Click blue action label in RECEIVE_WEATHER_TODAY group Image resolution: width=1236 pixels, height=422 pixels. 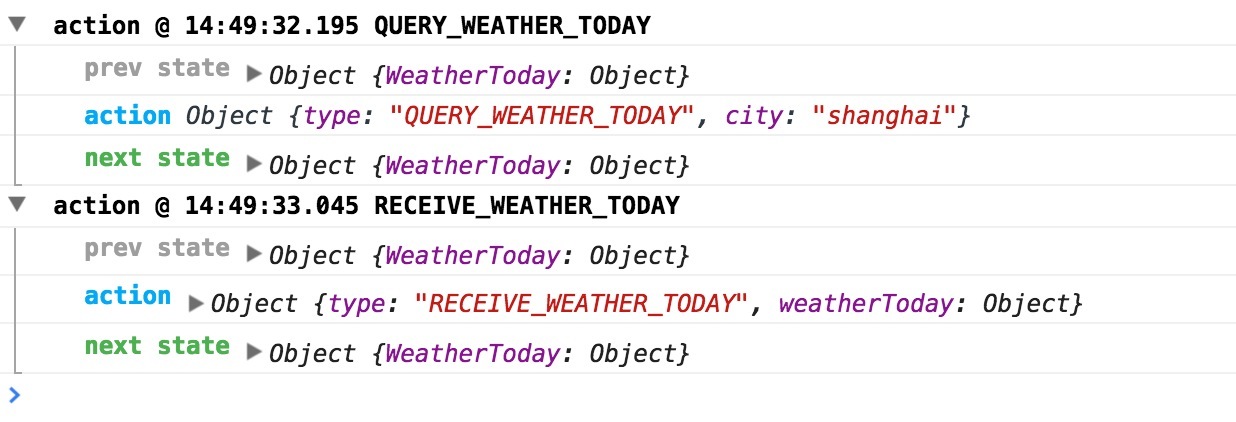point(128,296)
